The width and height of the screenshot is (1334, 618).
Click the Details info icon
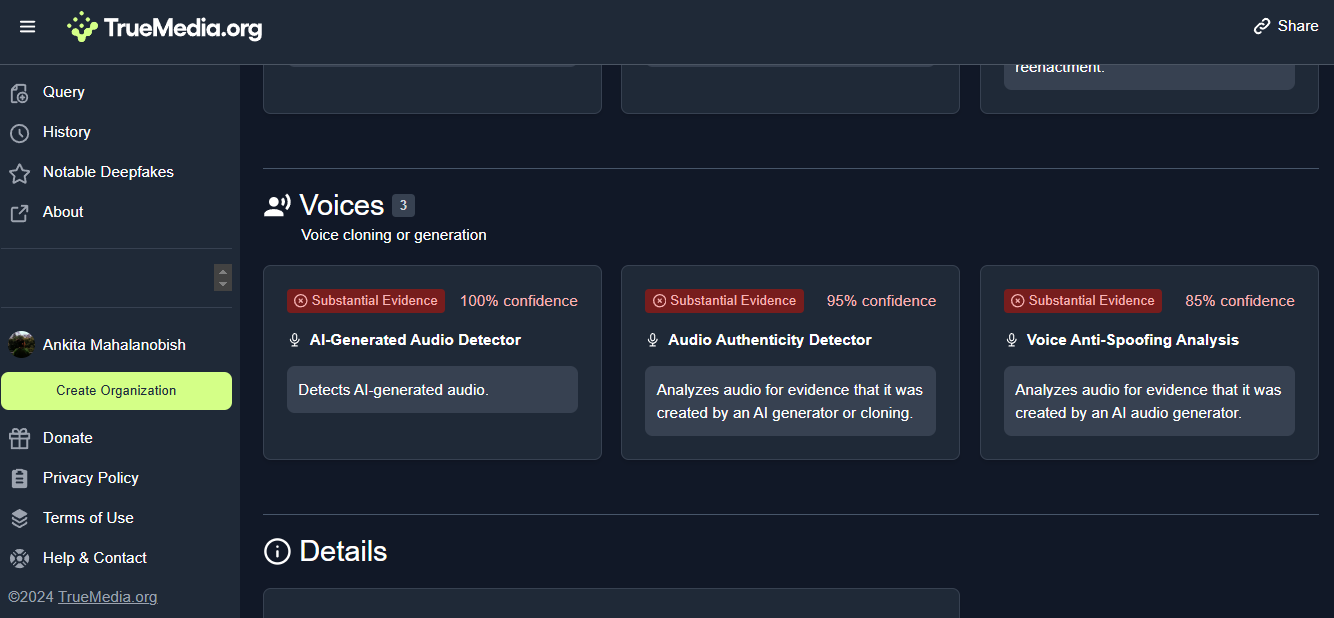(277, 551)
